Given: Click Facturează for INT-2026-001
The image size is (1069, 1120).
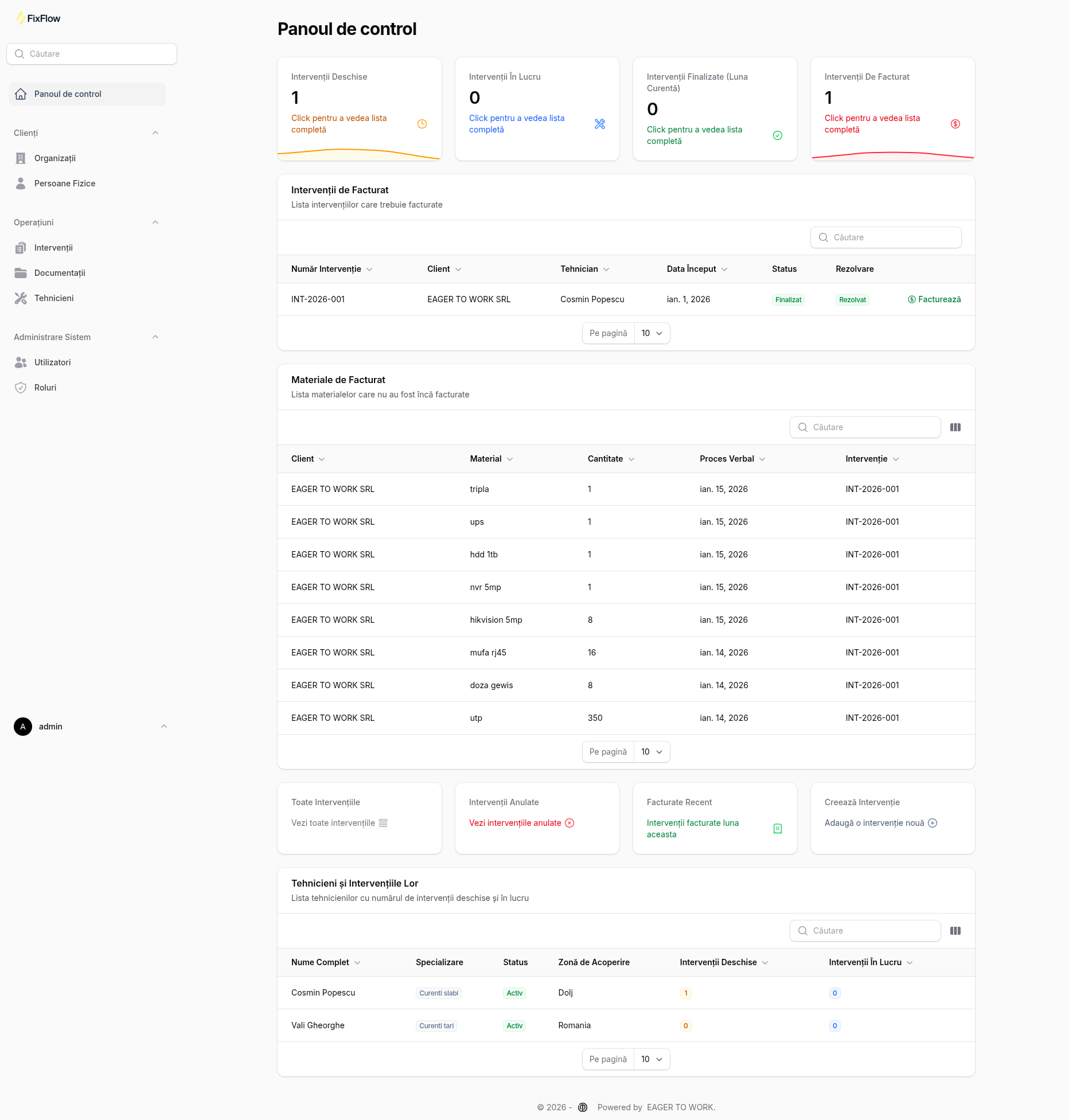Looking at the screenshot, I should [934, 299].
